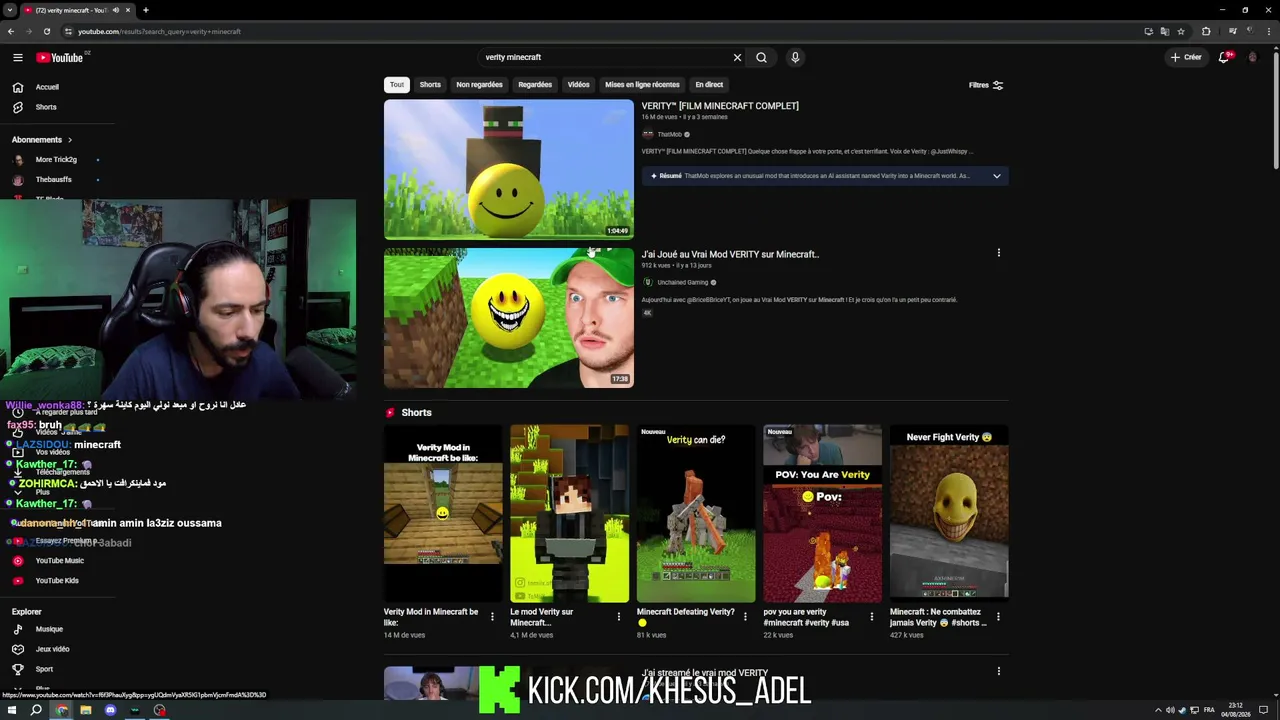Click the taskbar search magnifier

tap(36, 710)
